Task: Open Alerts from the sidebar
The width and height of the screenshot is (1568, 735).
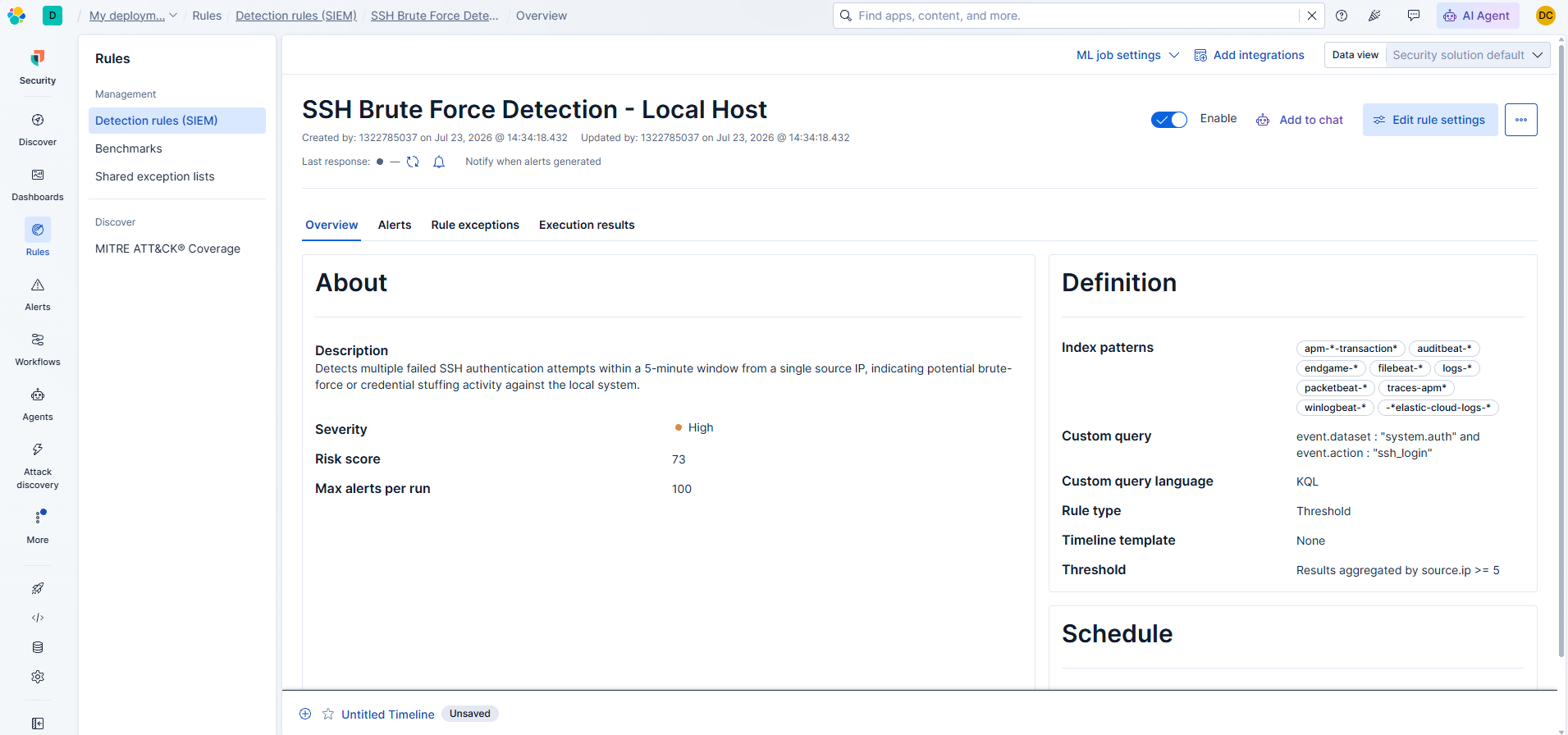Action: tap(38, 294)
